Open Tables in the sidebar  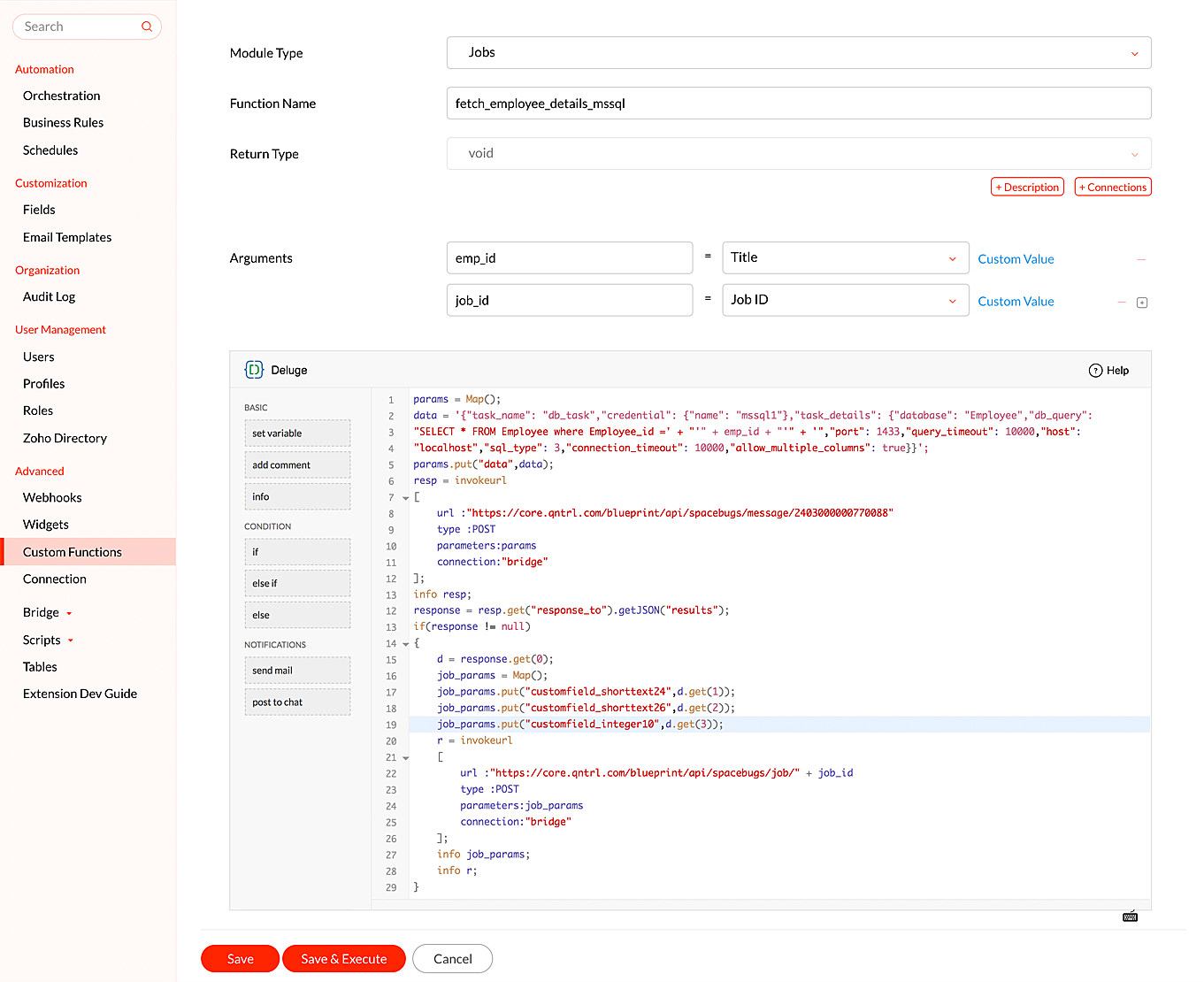point(40,667)
